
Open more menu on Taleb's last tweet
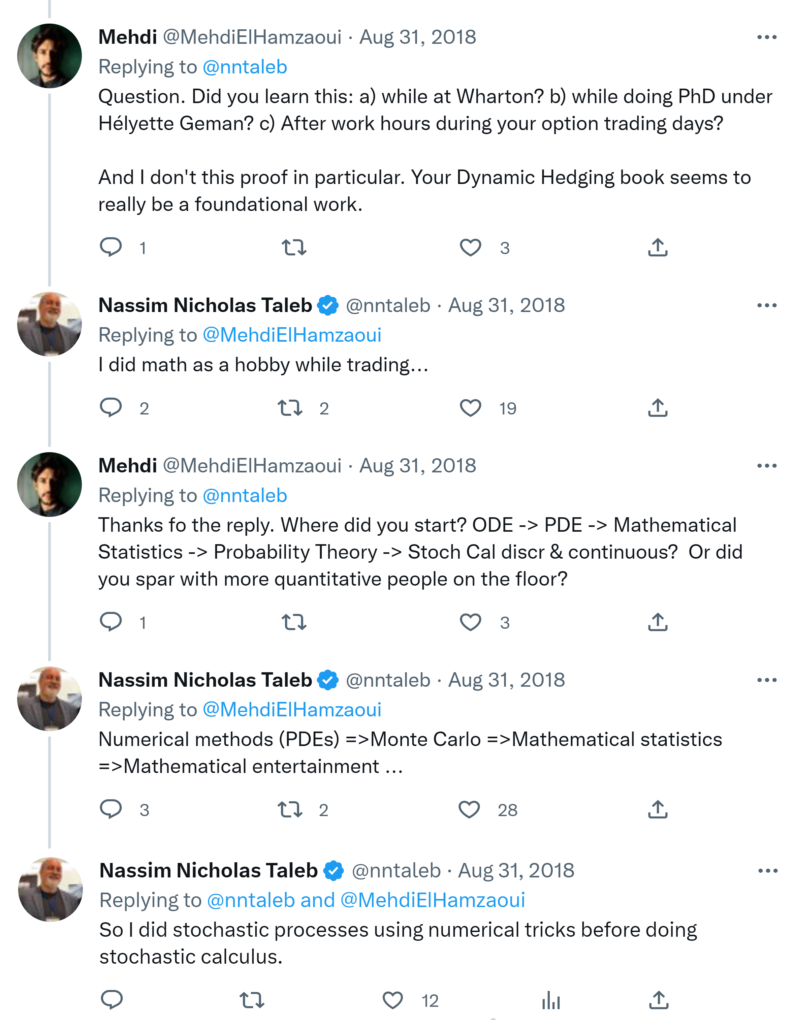click(767, 871)
